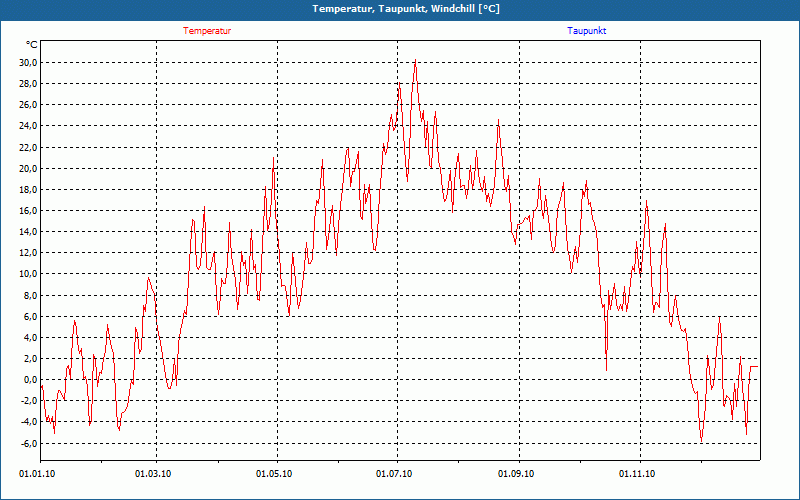Click the 8,0 y-axis value

(30, 295)
